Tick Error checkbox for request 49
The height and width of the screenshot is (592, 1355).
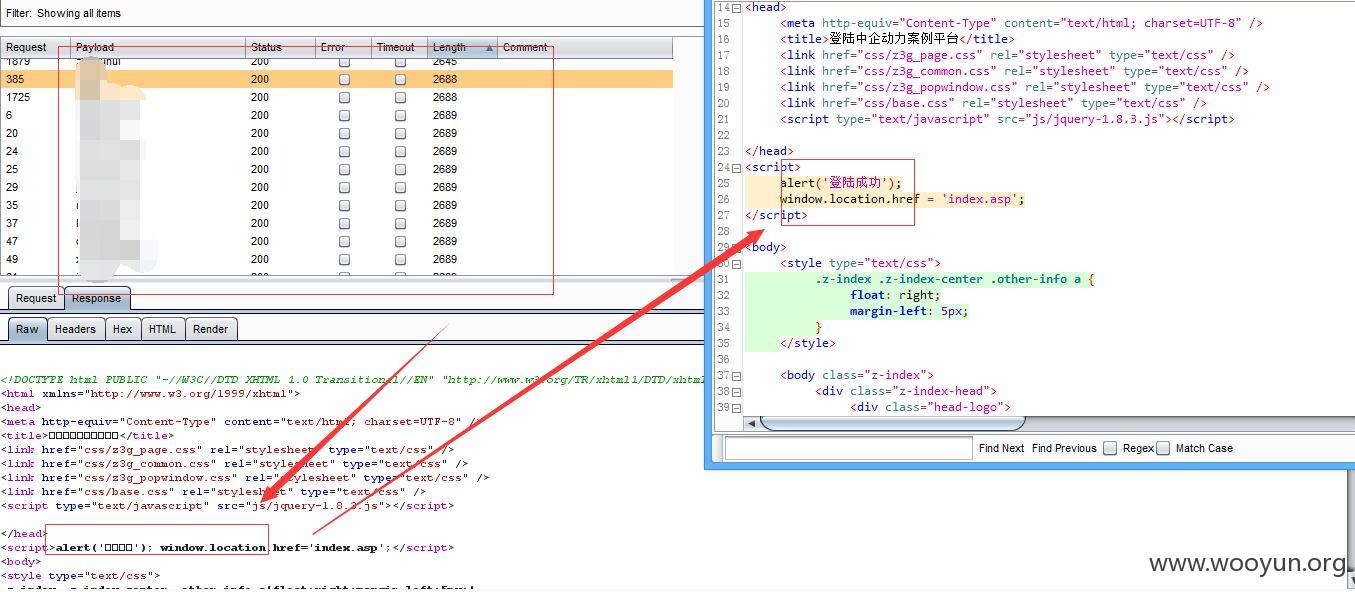point(344,259)
